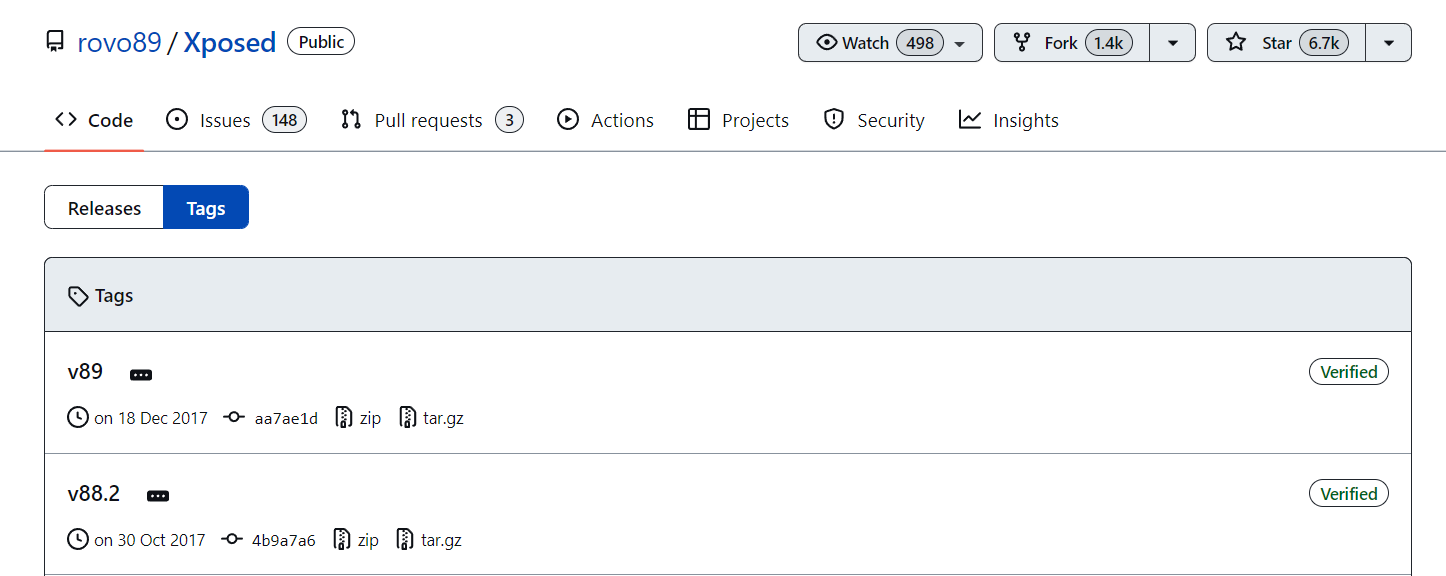Click the commit icon next to aa7ae1d

[x=234, y=418]
